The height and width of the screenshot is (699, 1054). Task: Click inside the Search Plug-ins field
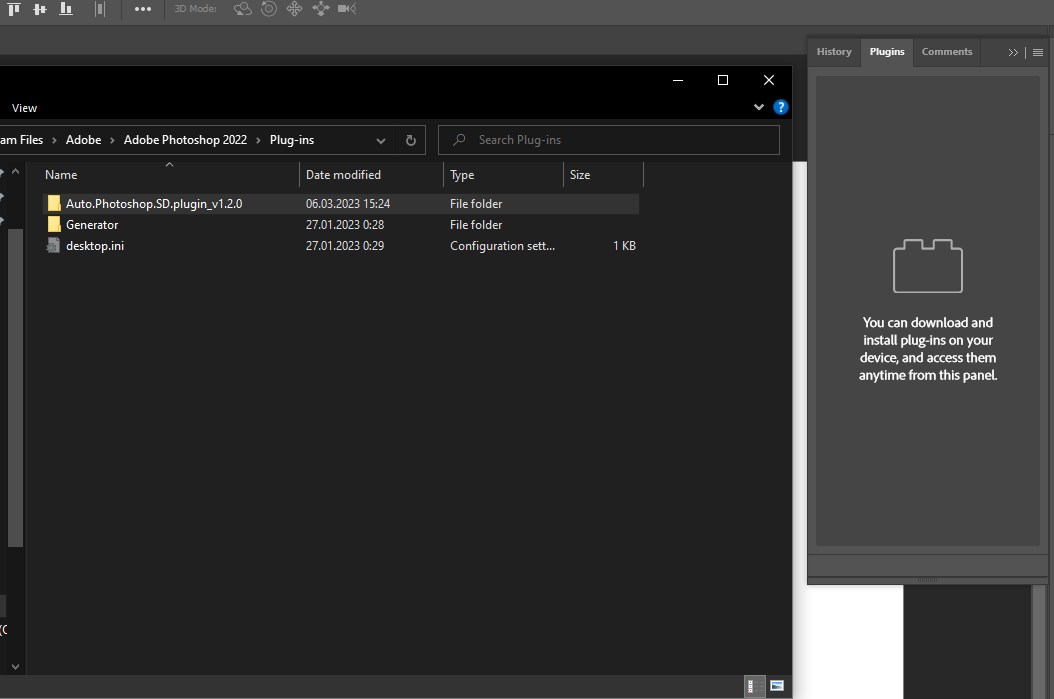[x=609, y=140]
